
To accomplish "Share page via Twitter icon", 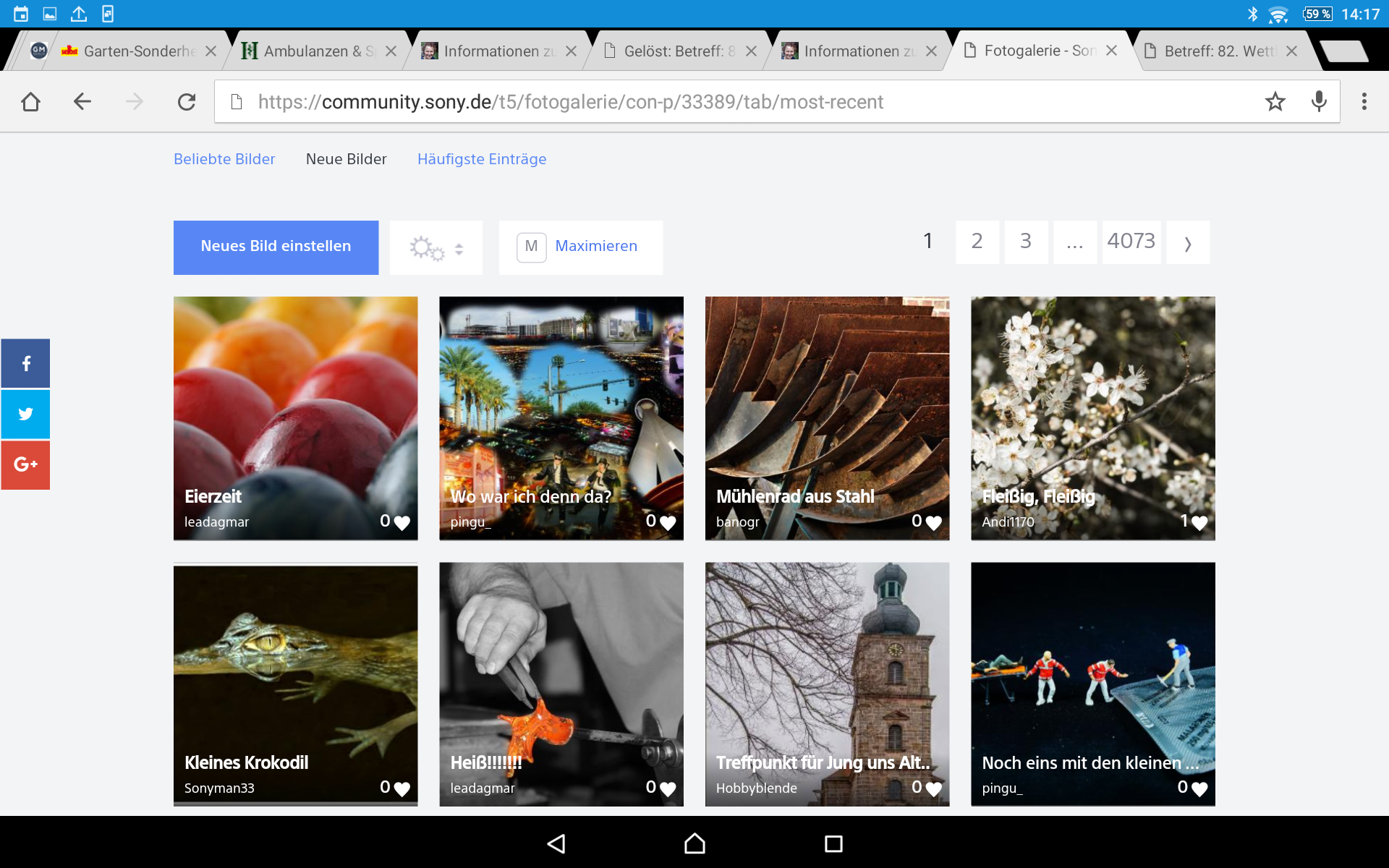I will [25, 414].
